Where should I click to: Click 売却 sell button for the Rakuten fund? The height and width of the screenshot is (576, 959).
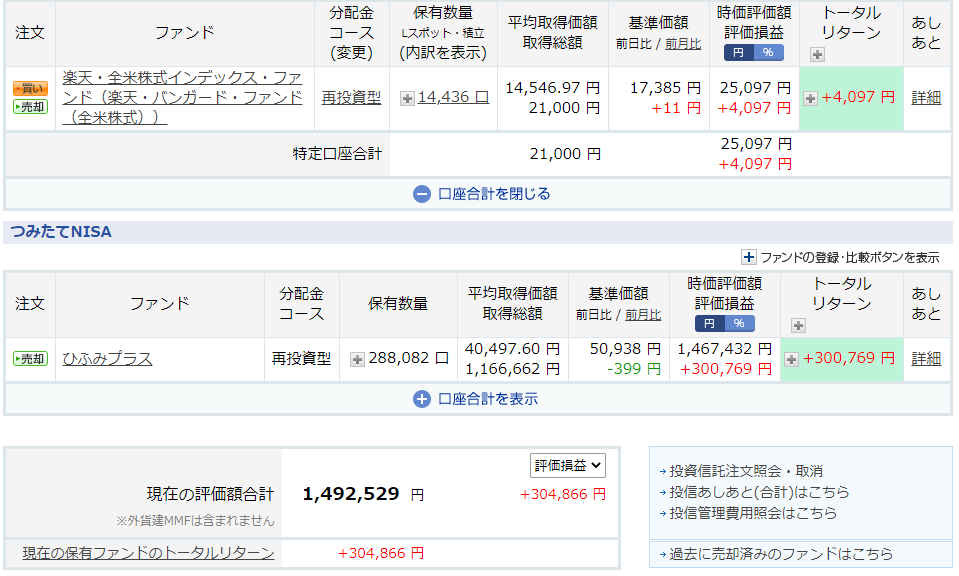[x=28, y=107]
